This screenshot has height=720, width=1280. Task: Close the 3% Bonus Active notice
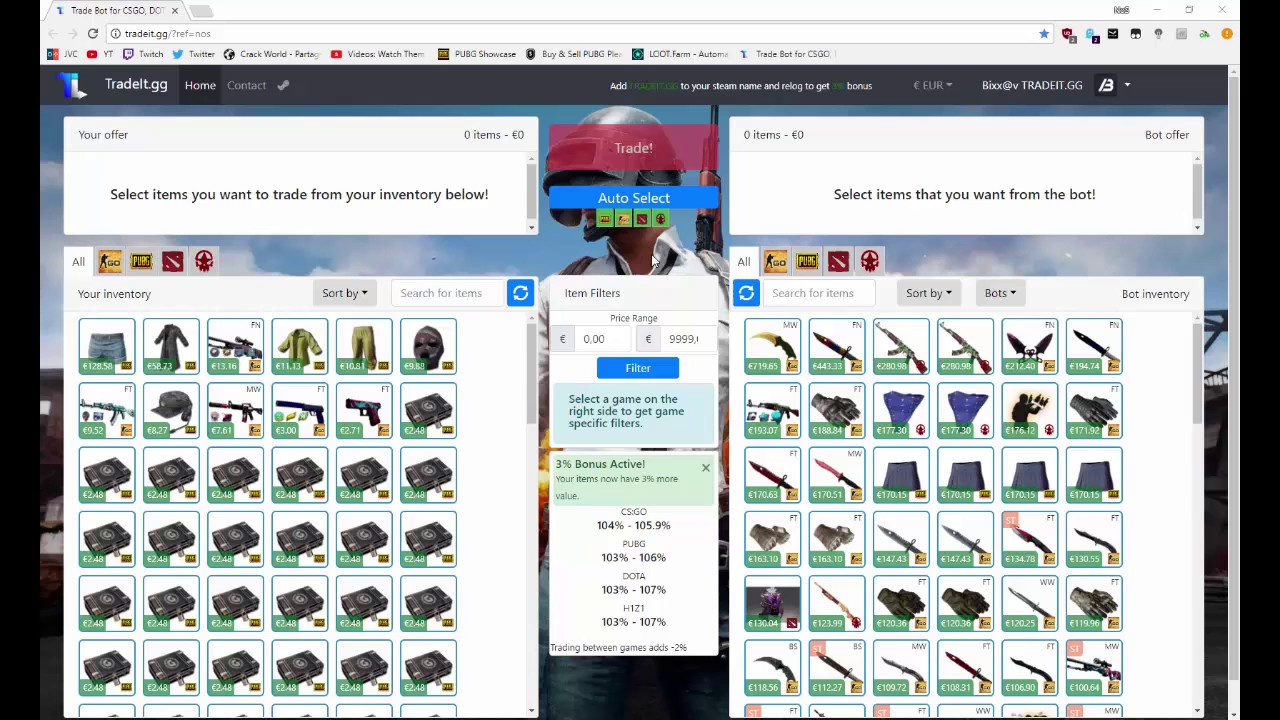pos(705,467)
